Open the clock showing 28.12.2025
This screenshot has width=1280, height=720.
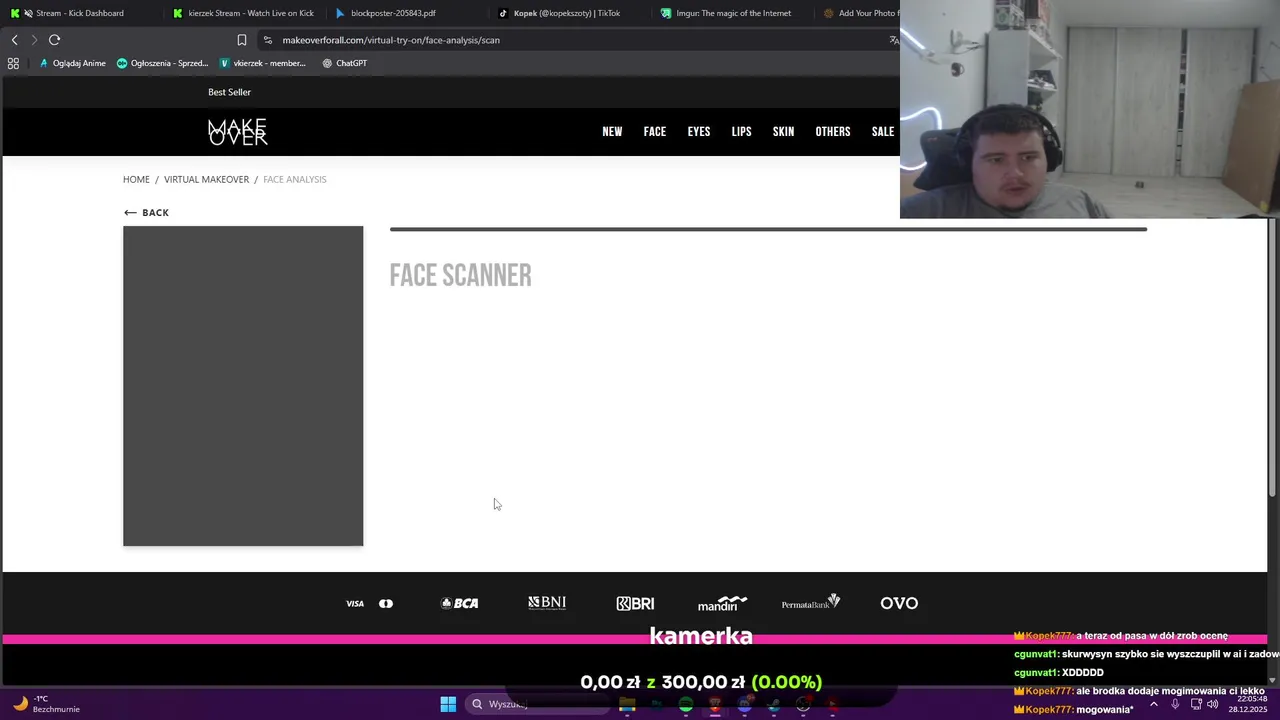1250,704
